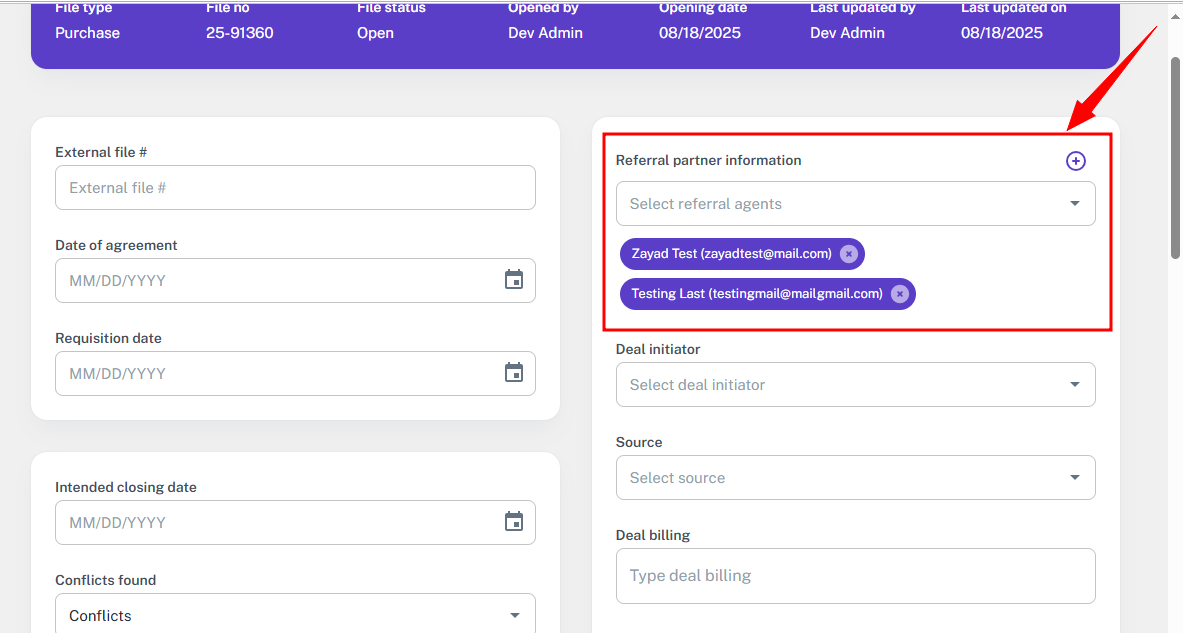Open the Intended closing date calendar picker
Screen dimensions: 1183x633
point(514,522)
